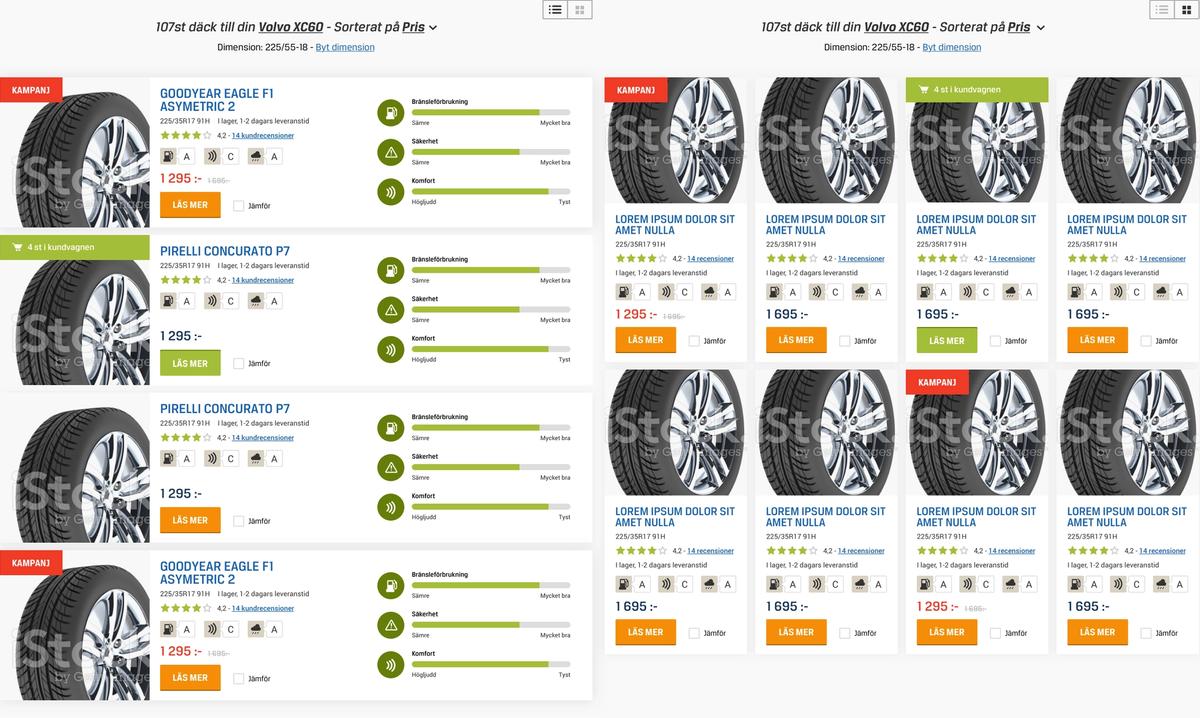The image size is (1200, 718).
Task: Click the cart icon in the grid-view kundvagnen banner
Action: pyautogui.click(x=923, y=89)
